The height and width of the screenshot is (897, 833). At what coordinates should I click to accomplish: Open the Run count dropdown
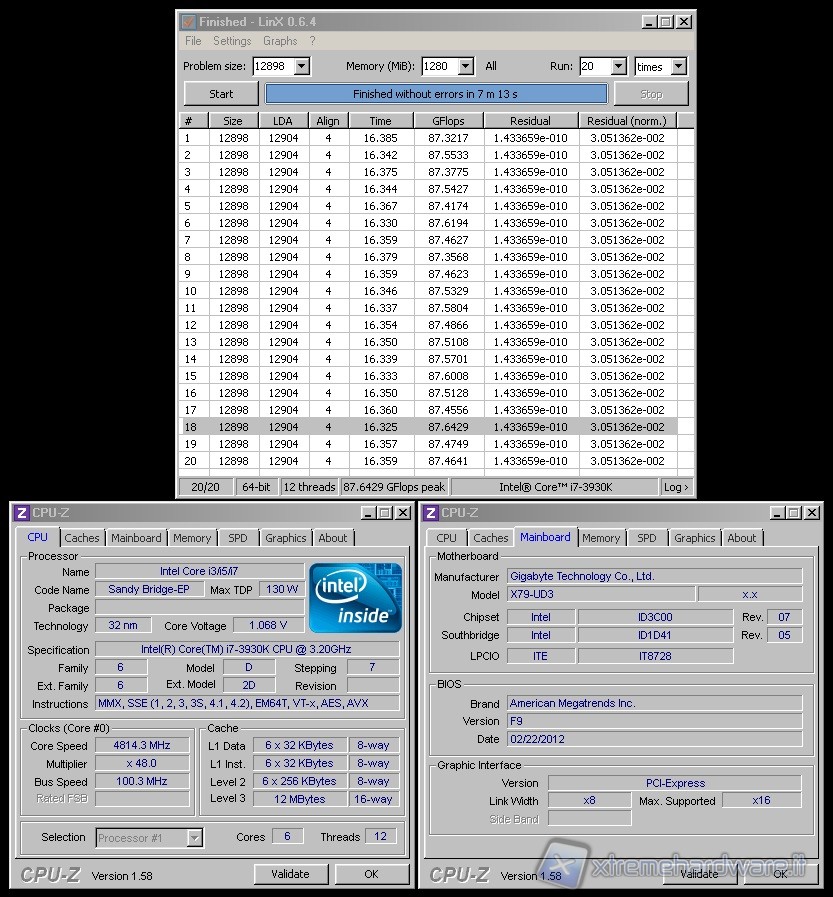617,67
